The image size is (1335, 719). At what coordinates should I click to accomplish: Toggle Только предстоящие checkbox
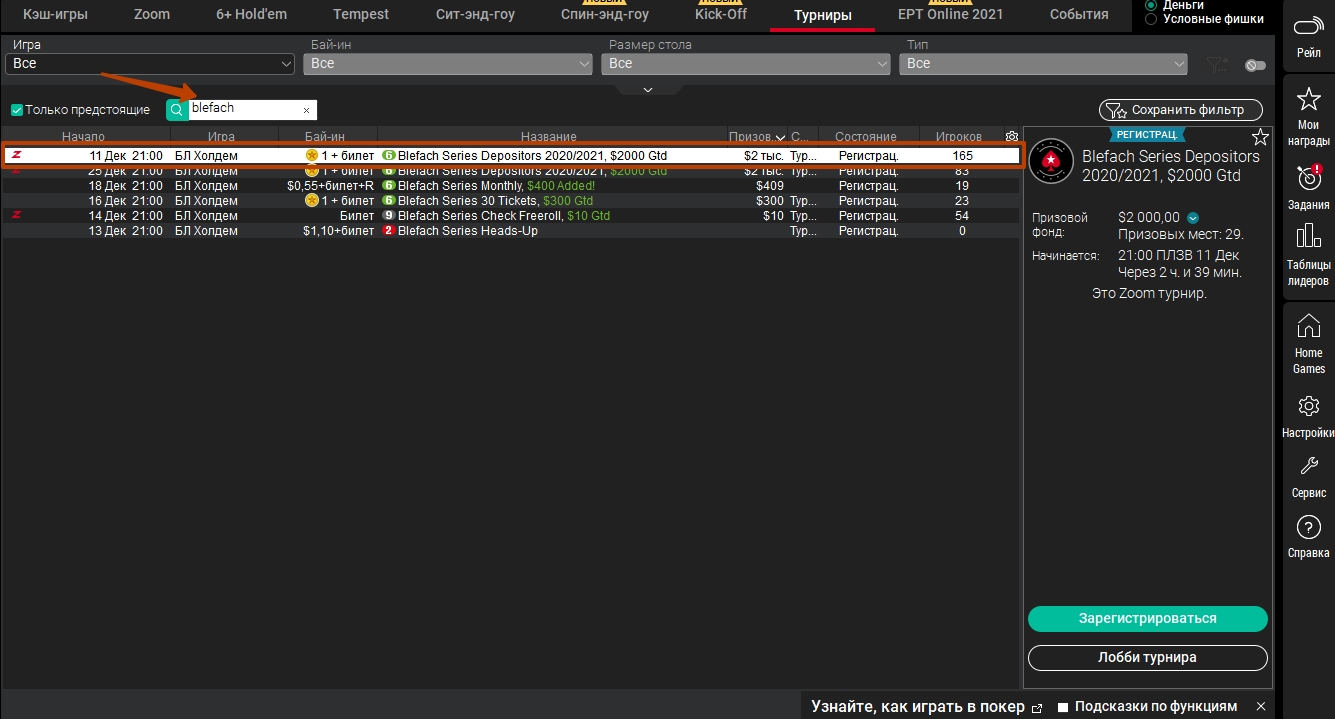16,110
